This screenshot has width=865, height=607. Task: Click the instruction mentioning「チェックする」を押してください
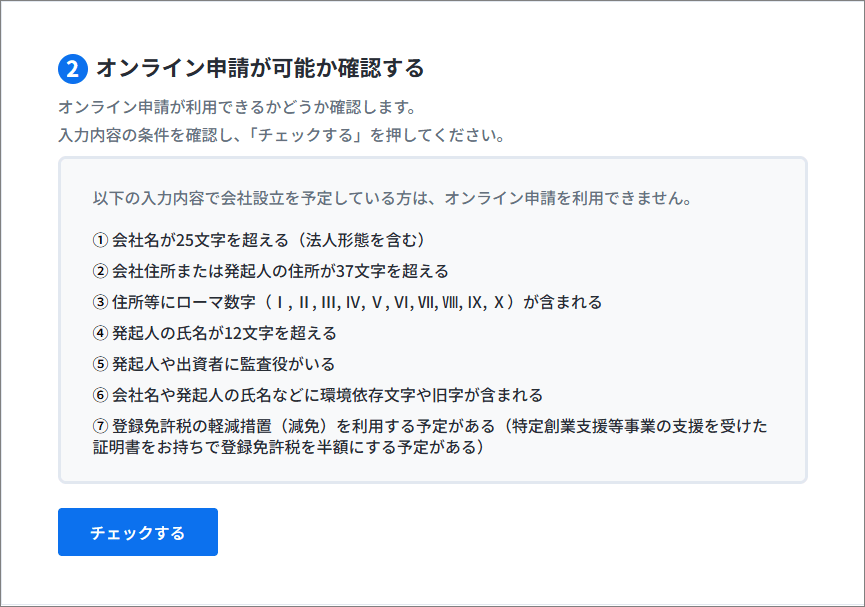click(x=282, y=135)
